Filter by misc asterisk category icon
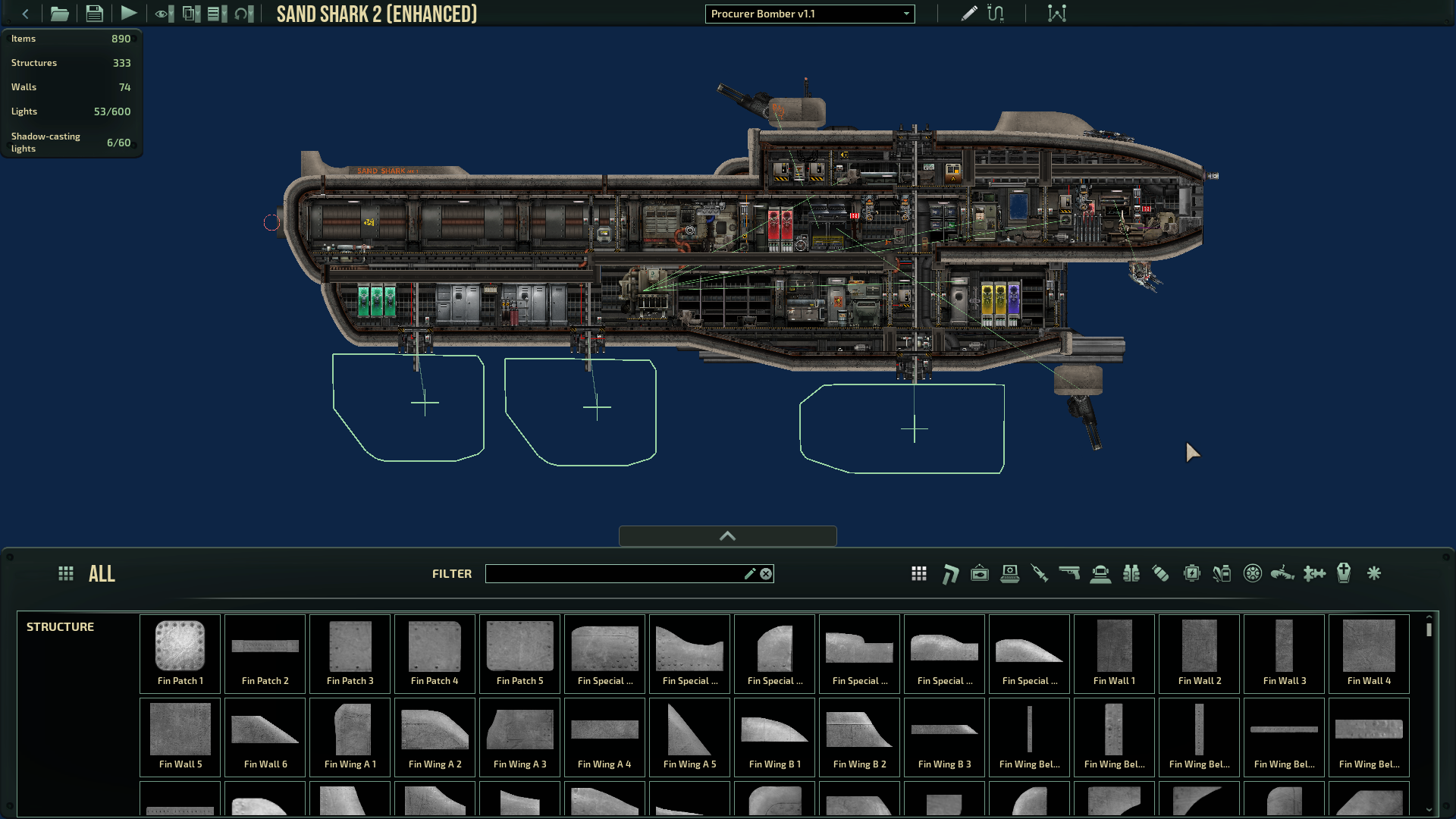 (1374, 574)
